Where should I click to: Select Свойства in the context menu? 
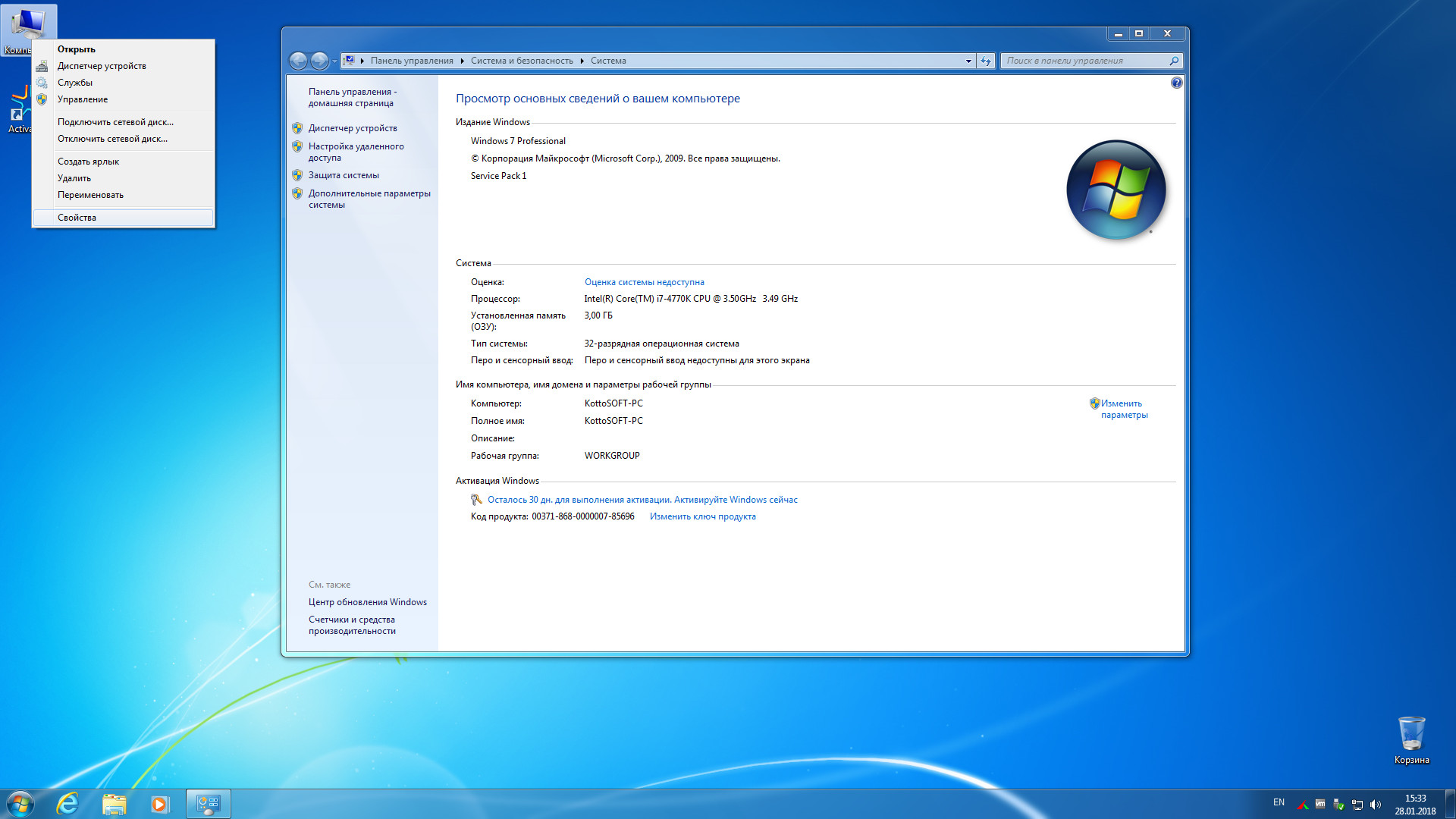(77, 218)
